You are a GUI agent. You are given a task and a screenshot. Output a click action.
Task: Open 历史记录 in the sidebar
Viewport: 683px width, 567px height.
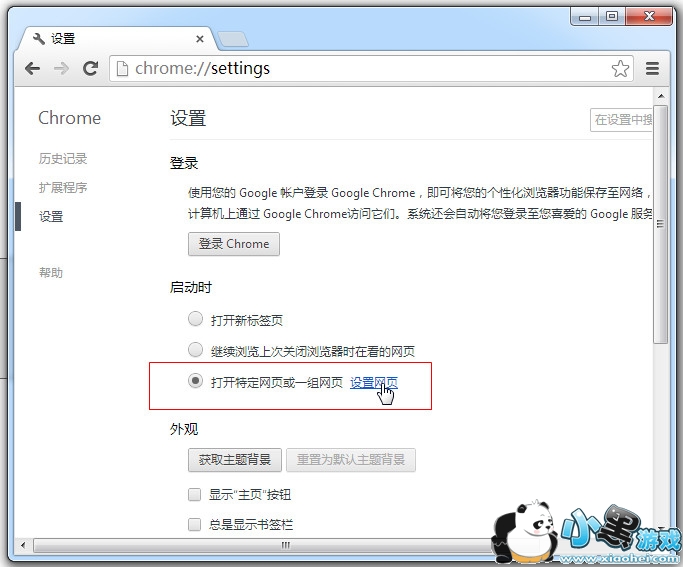[63, 159]
